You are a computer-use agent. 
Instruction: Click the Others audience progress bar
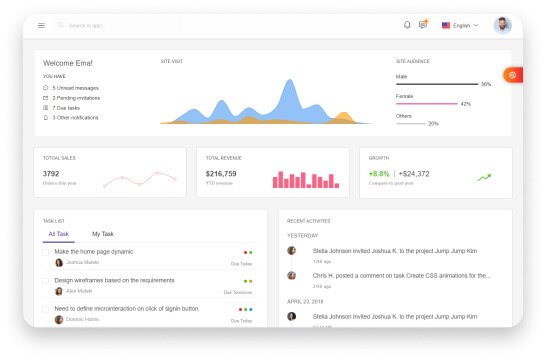(x=411, y=124)
